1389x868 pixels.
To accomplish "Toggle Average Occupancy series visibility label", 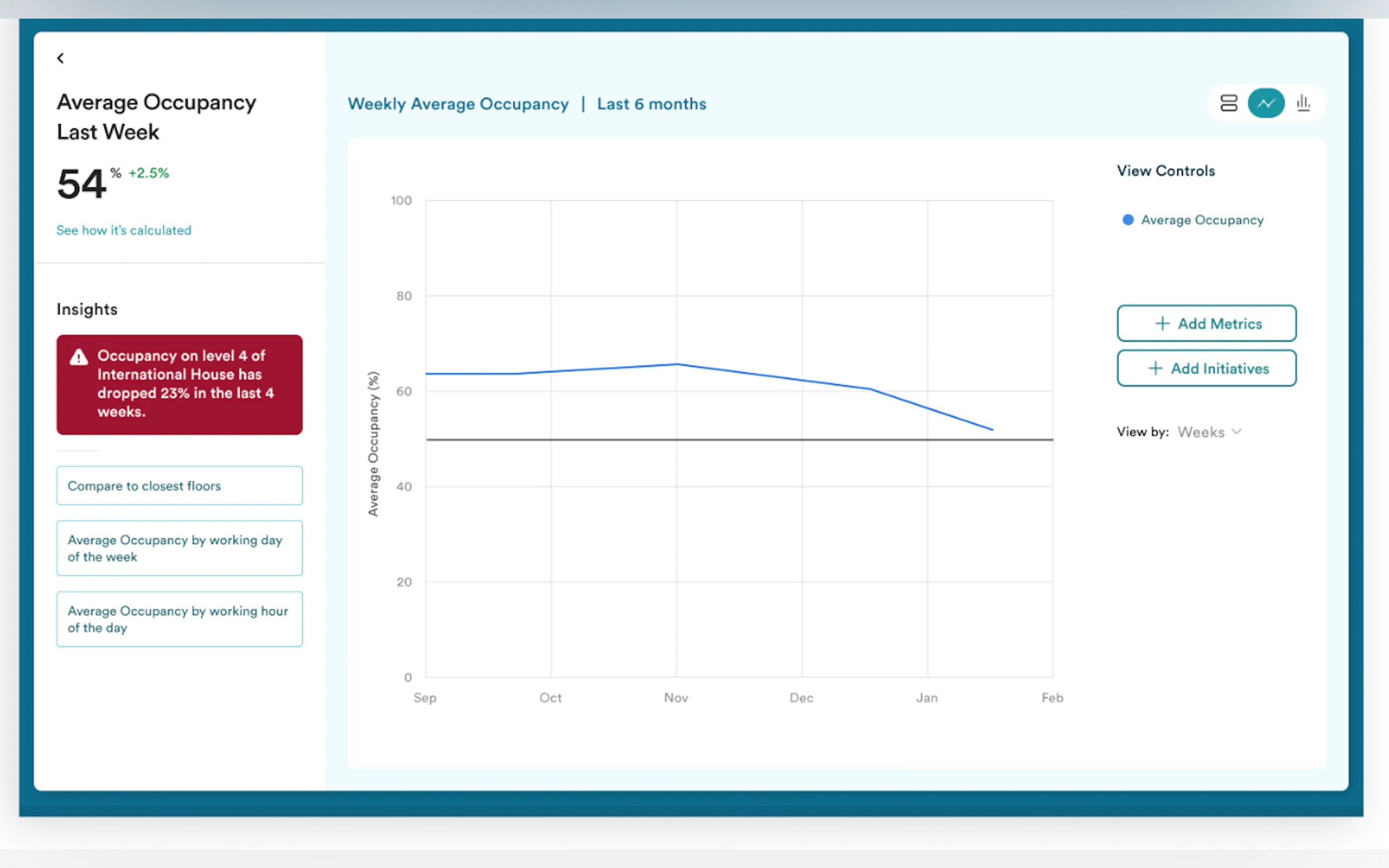I will click(x=1202, y=220).
